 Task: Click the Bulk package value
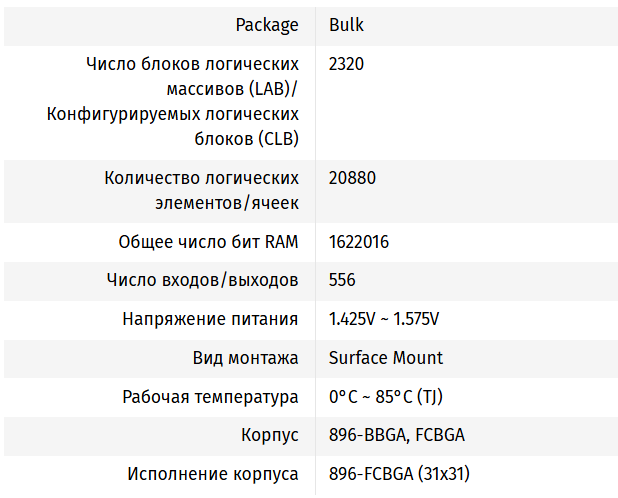[346, 24]
